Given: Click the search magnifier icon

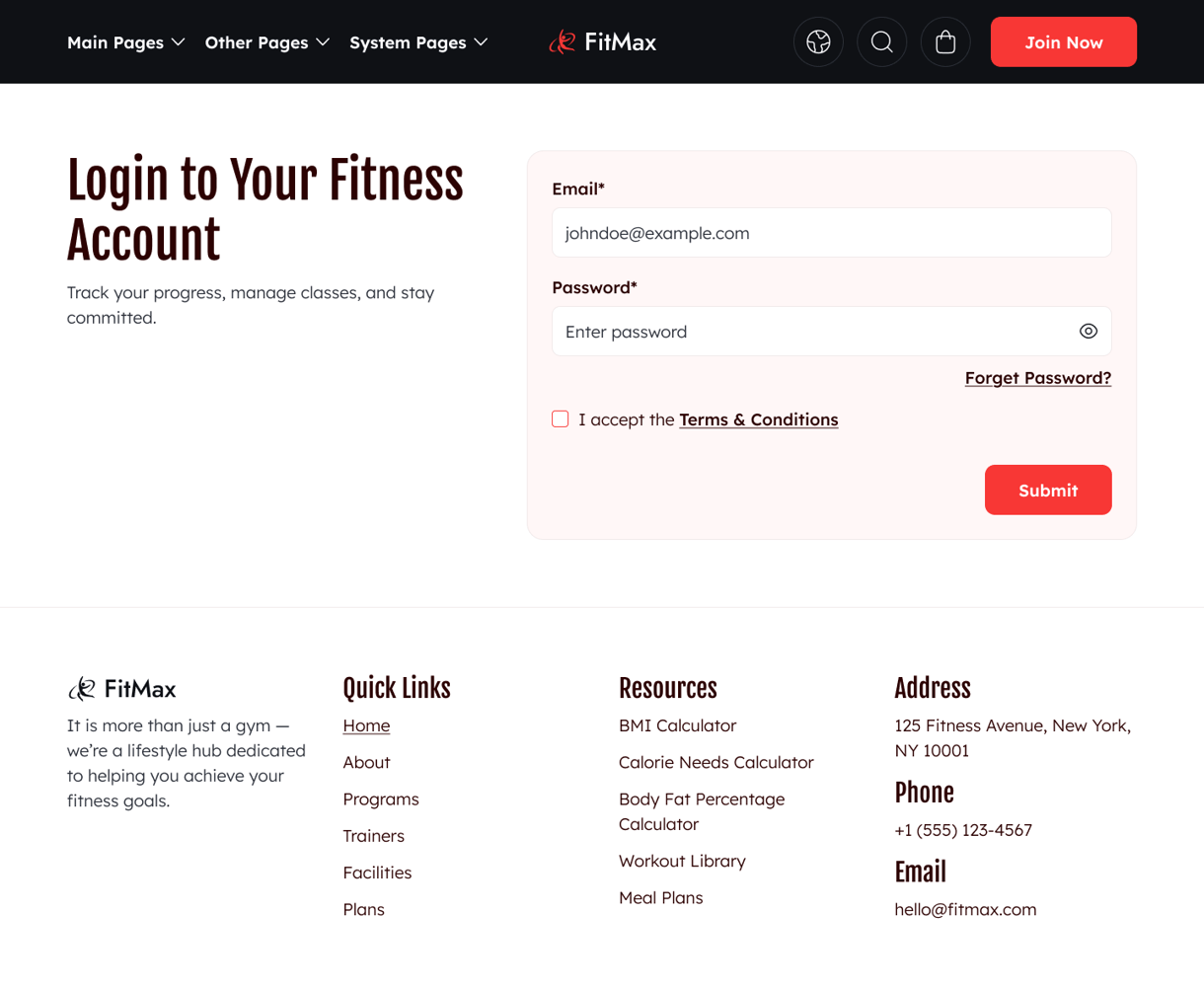Looking at the screenshot, I should 881,41.
